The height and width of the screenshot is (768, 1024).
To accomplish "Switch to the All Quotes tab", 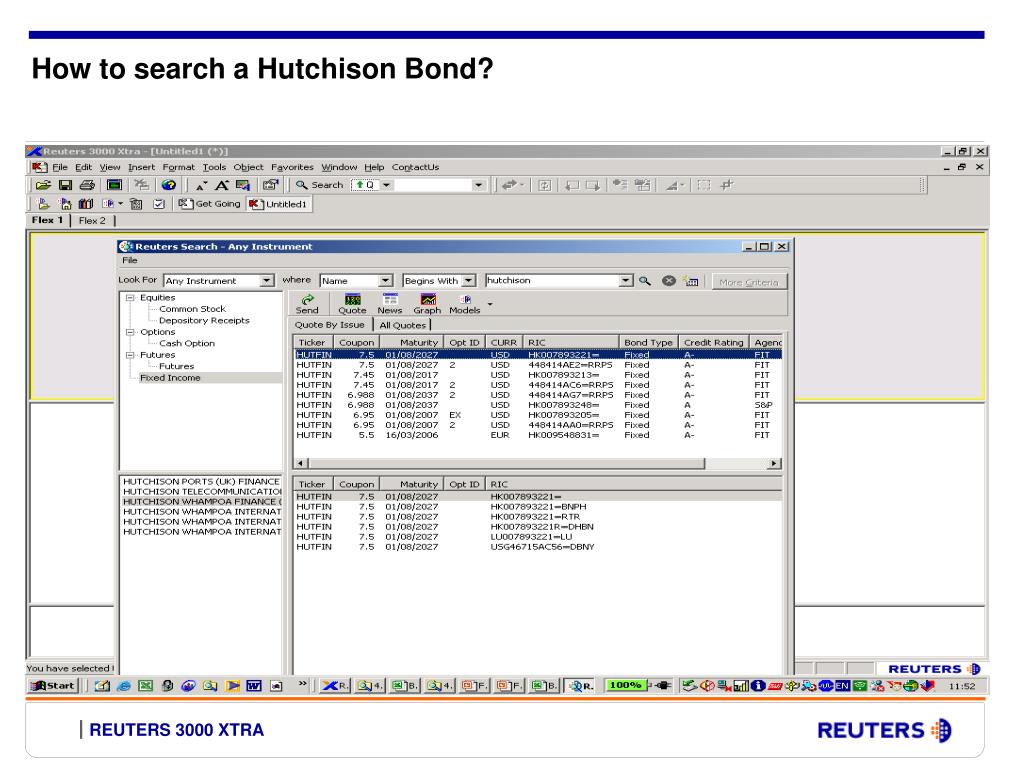I will [402, 325].
